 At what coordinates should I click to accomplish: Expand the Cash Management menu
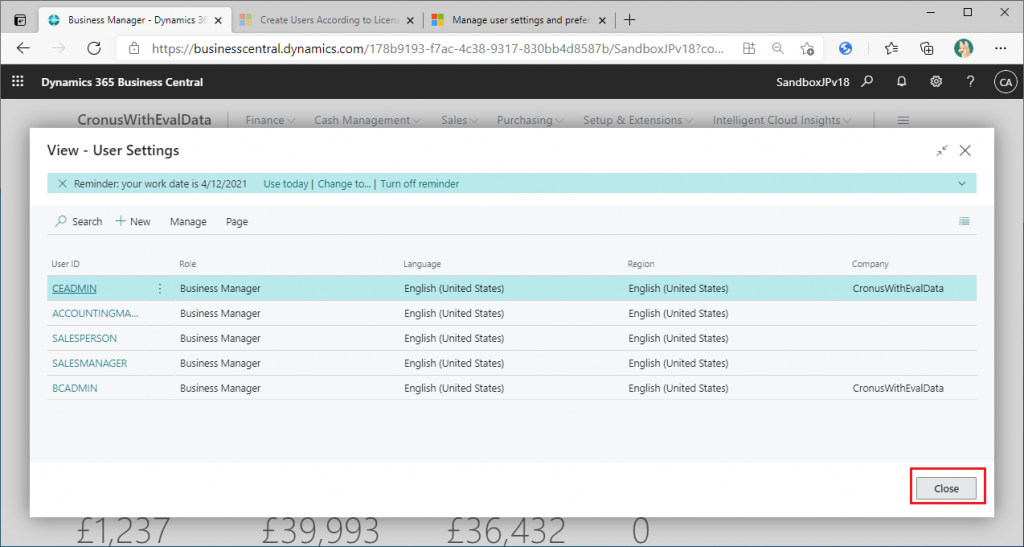368,120
